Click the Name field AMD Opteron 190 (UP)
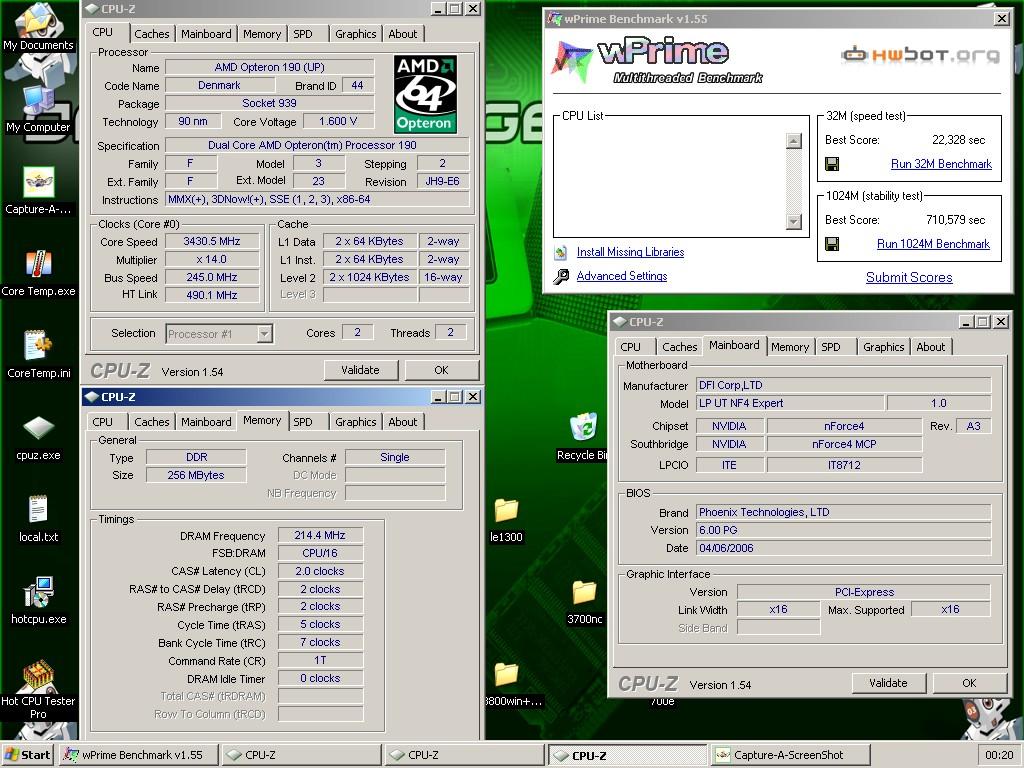The height and width of the screenshot is (768, 1024). tap(270, 67)
